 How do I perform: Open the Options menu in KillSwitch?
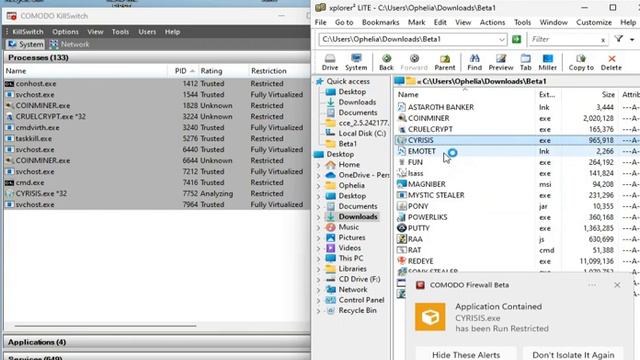click(65, 32)
